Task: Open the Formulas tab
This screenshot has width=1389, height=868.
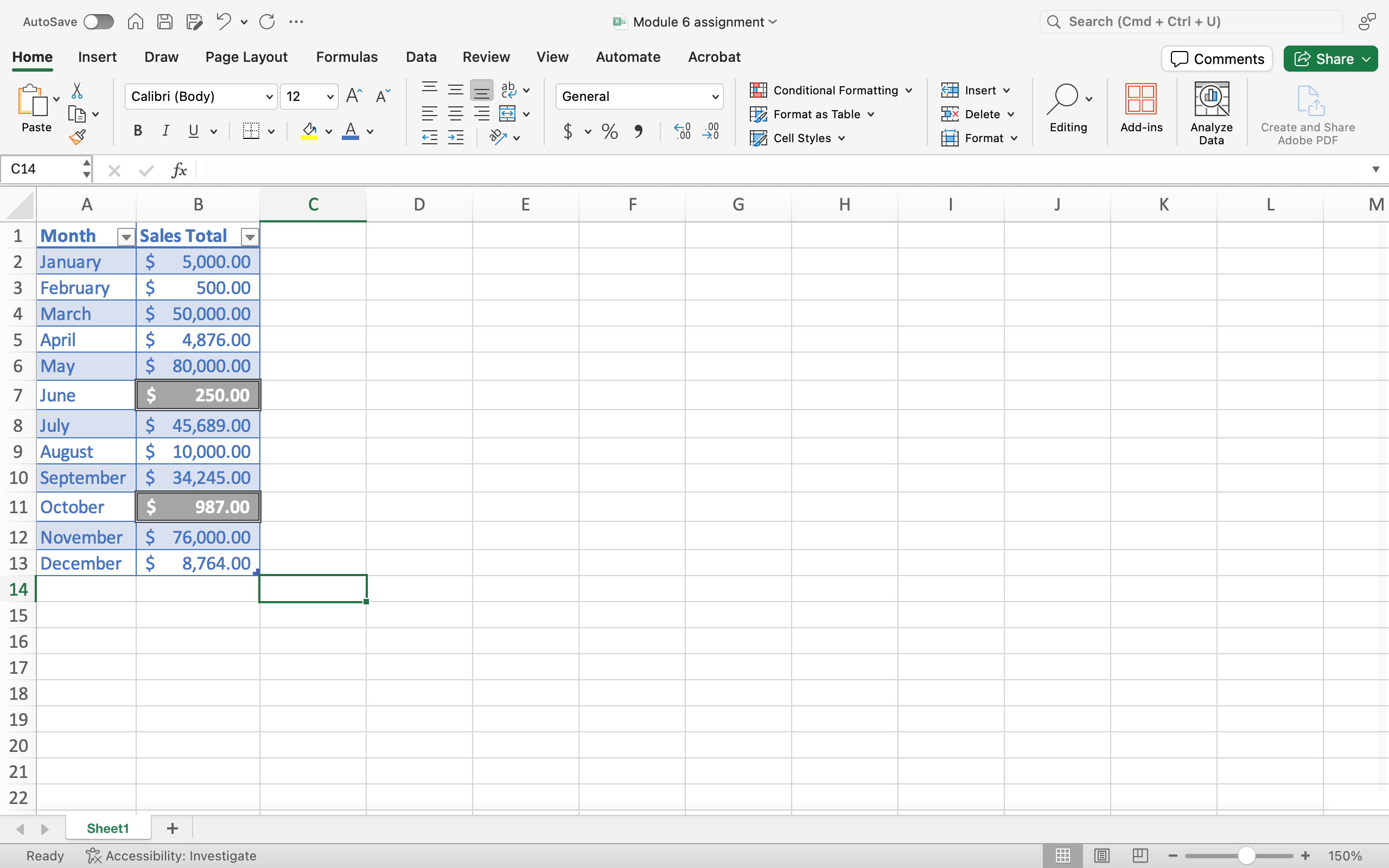Action: coord(347,57)
